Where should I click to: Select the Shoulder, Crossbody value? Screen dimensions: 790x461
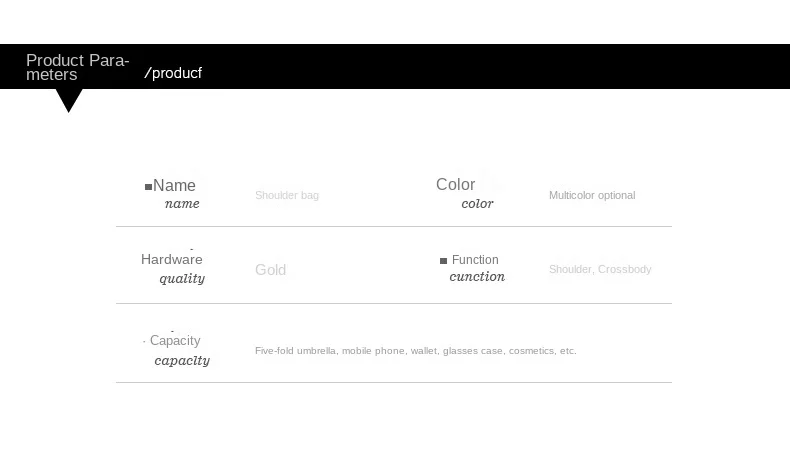[x=600, y=270]
